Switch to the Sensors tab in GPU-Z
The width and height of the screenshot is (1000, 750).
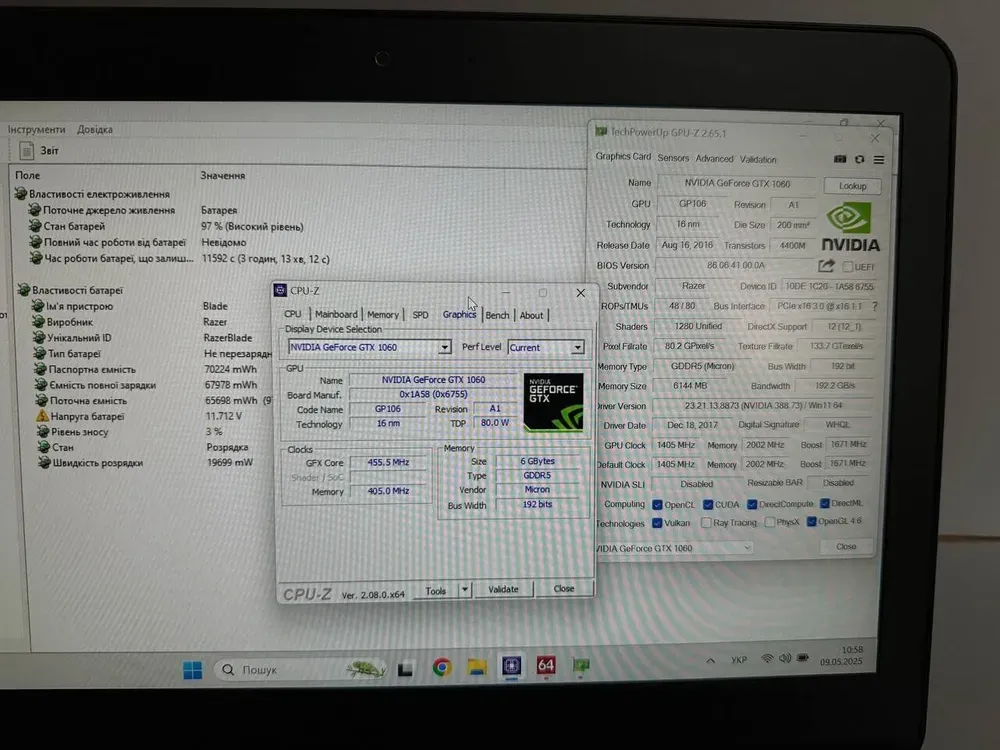tap(673, 158)
